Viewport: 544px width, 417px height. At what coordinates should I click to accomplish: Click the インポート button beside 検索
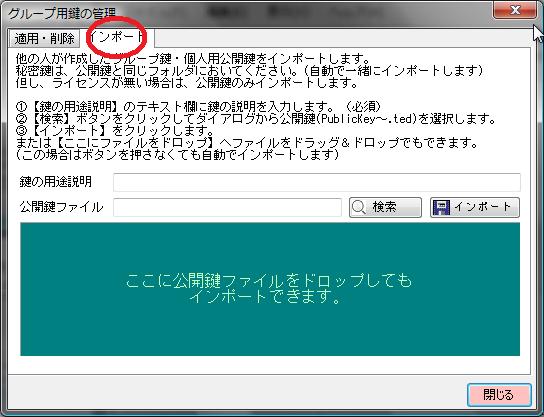(475, 207)
